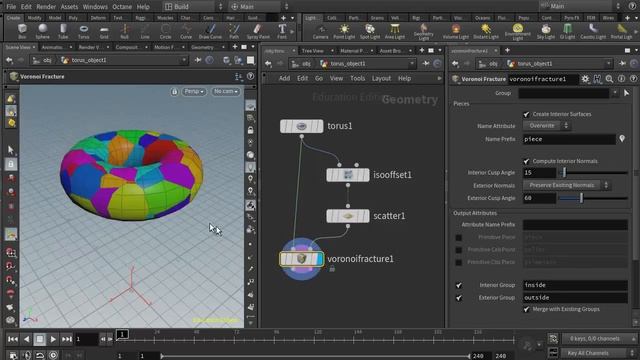Viewport: 640px width, 360px height.
Task: Enable the Primitive Cell Point checkbox
Action: pos(459,249)
